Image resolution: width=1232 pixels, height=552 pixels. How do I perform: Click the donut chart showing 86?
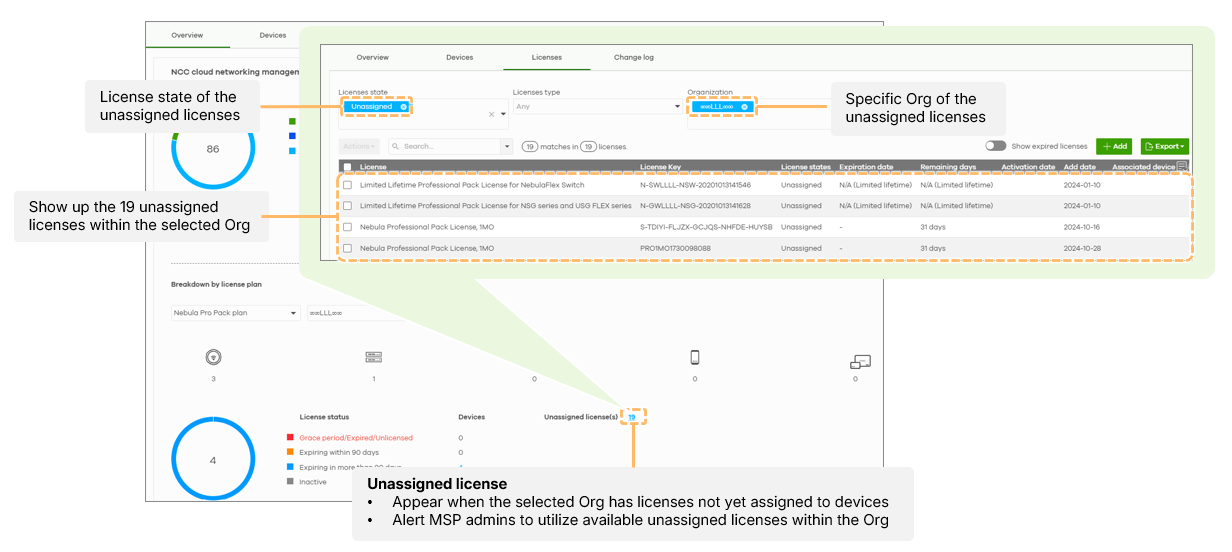pyautogui.click(x=212, y=149)
